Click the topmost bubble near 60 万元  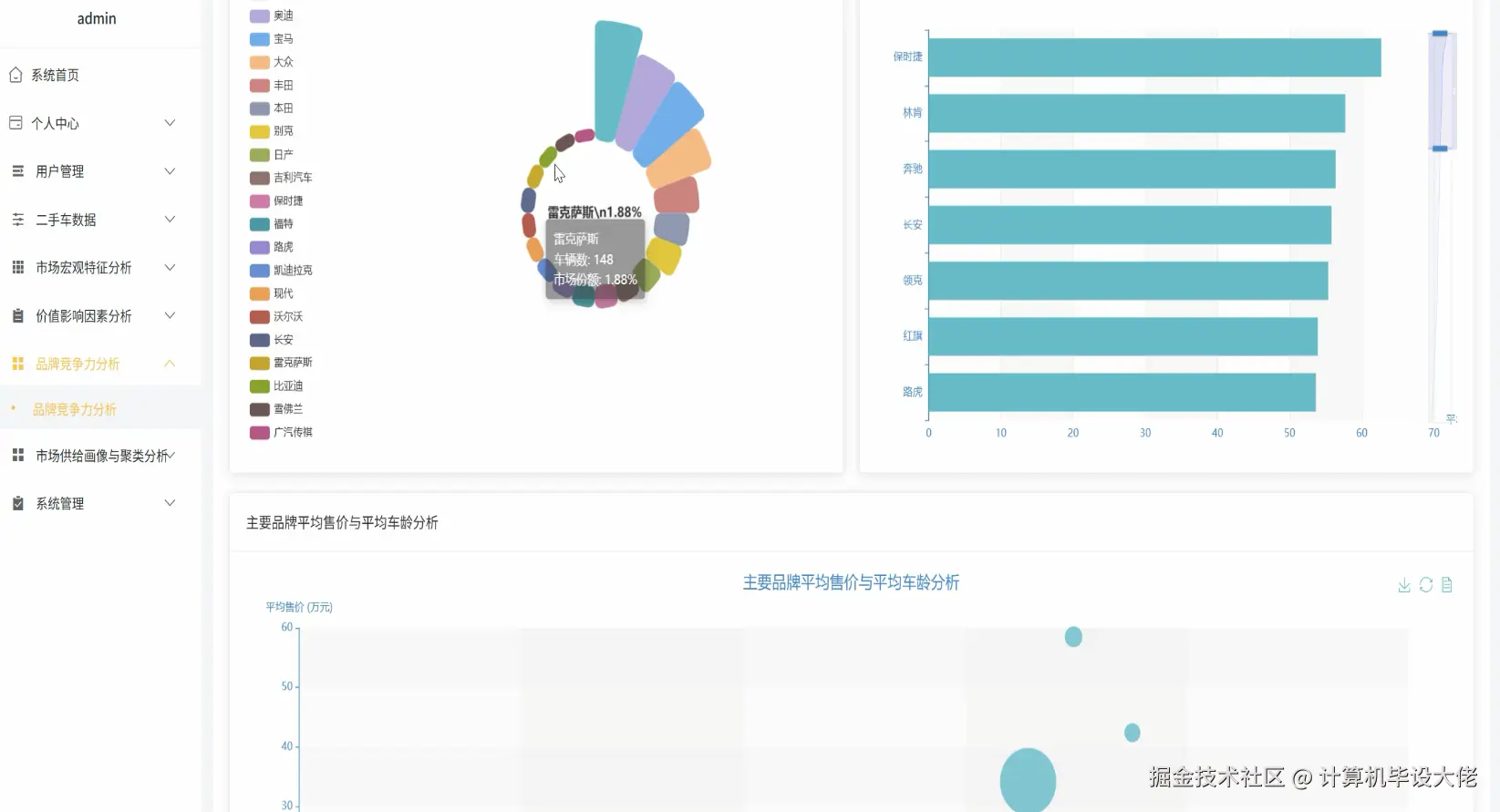1073,637
